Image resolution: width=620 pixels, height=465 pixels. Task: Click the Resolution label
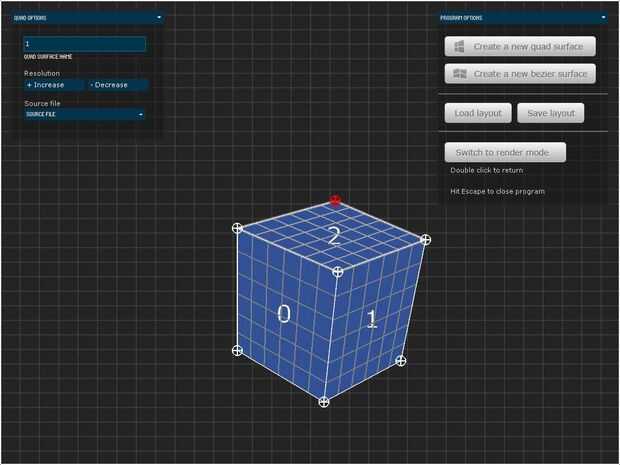(42, 74)
